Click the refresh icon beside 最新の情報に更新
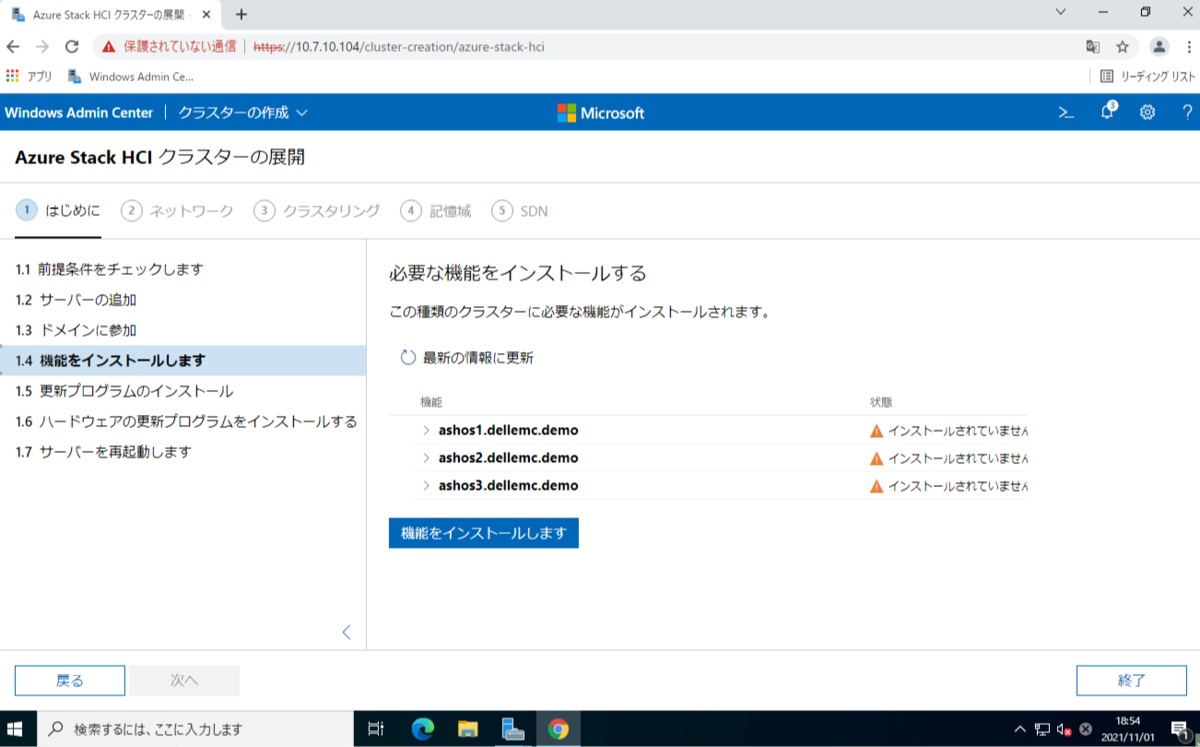 (407, 357)
